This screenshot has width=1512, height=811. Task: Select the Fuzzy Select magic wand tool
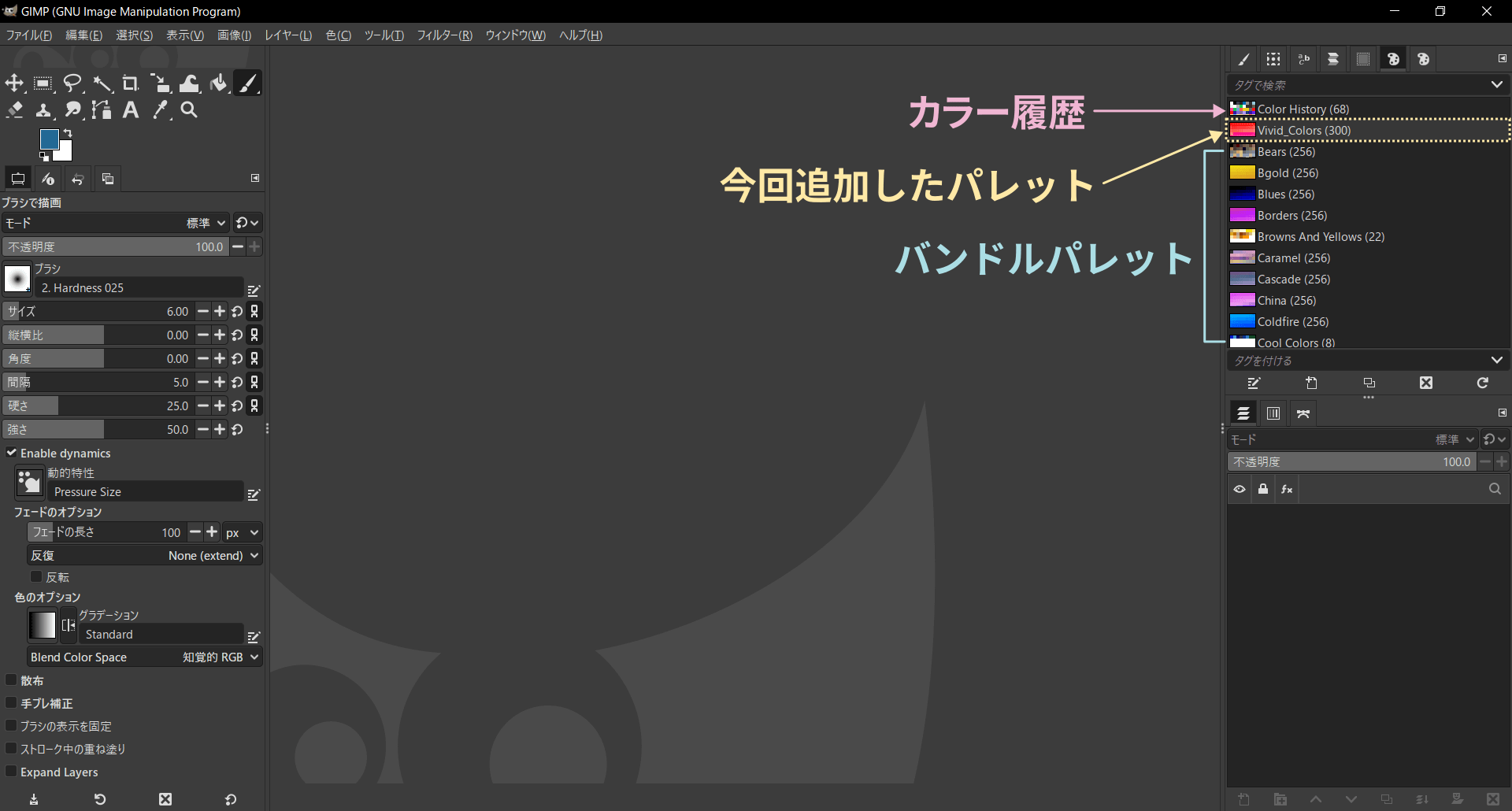(x=102, y=83)
